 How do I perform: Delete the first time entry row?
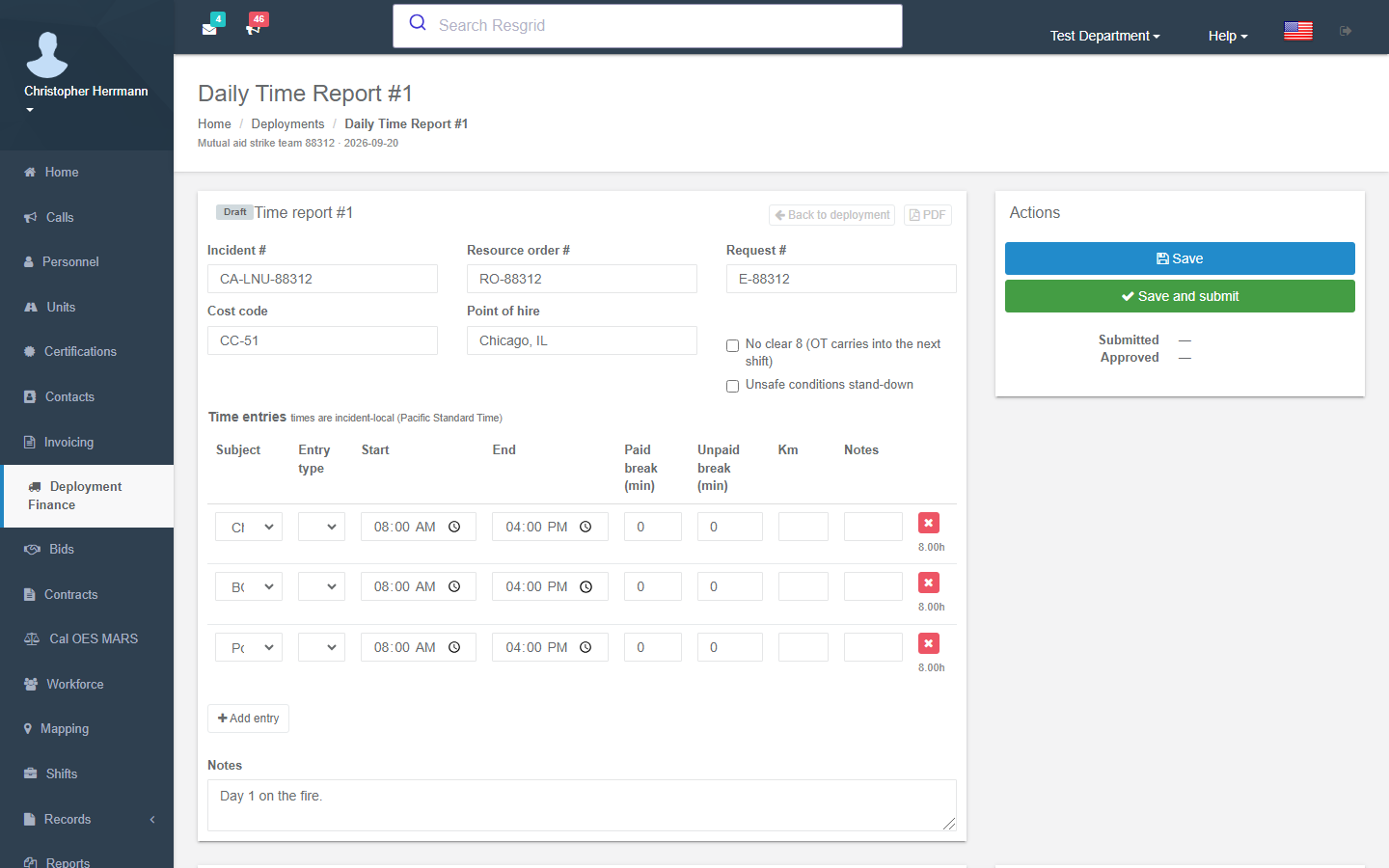(x=928, y=523)
